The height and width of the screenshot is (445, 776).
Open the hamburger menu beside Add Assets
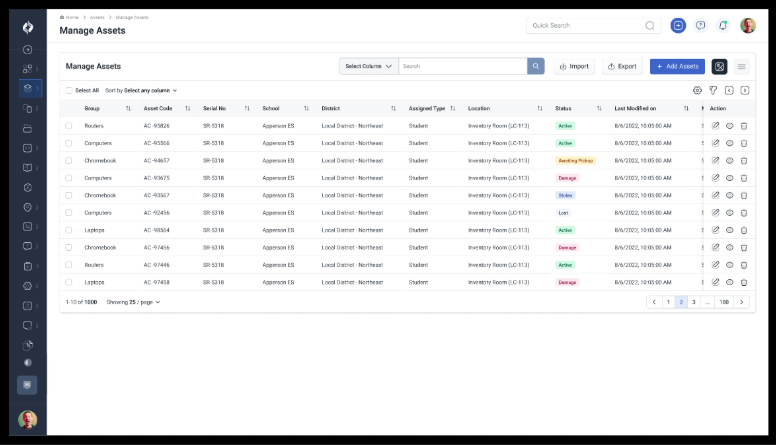tap(741, 66)
